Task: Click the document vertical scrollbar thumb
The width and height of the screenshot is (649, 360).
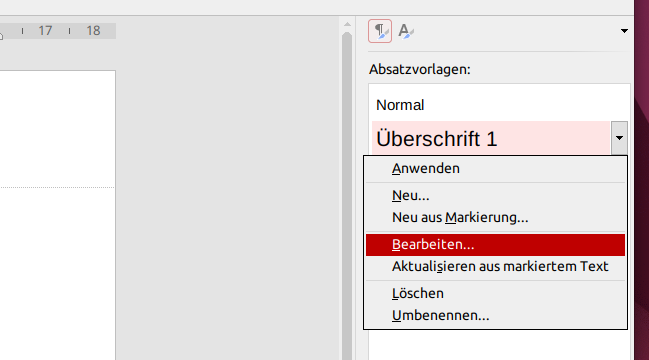Action: pyautogui.click(x=347, y=196)
